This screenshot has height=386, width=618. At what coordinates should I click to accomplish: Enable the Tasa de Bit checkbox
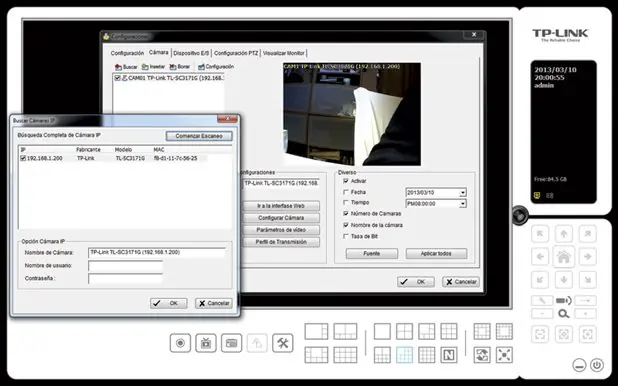[x=346, y=236]
